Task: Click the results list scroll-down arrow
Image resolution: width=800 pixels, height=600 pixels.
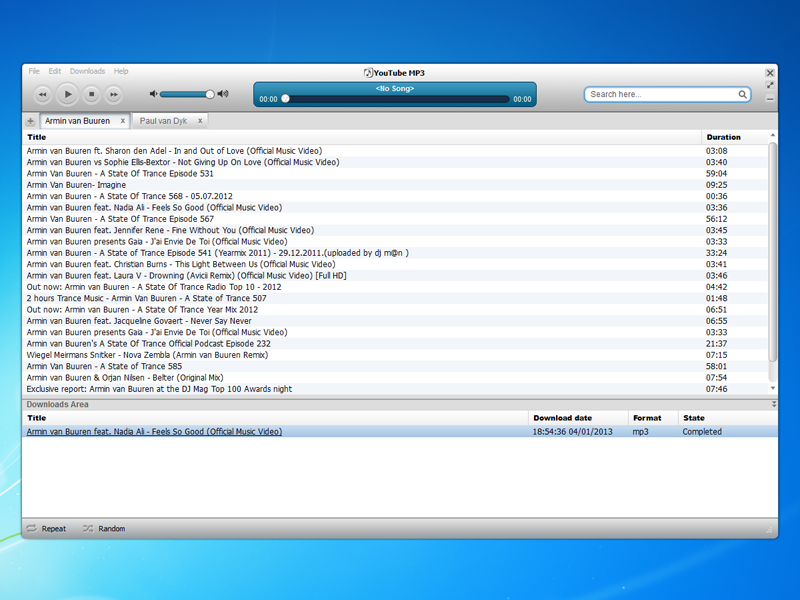Action: coord(772,388)
